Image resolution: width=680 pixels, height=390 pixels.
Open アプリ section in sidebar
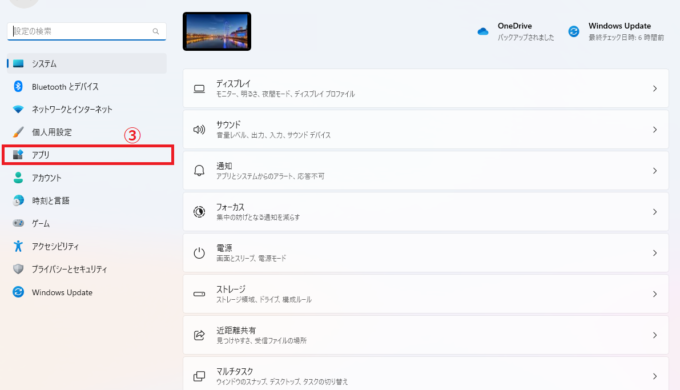(88, 155)
